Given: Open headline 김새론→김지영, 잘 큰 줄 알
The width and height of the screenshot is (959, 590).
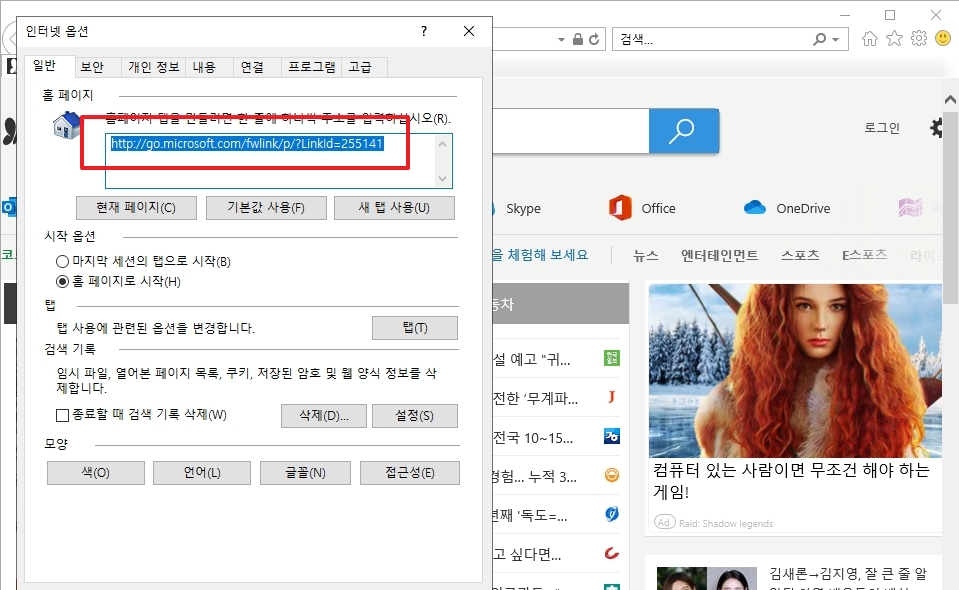Looking at the screenshot, I should tap(848, 573).
